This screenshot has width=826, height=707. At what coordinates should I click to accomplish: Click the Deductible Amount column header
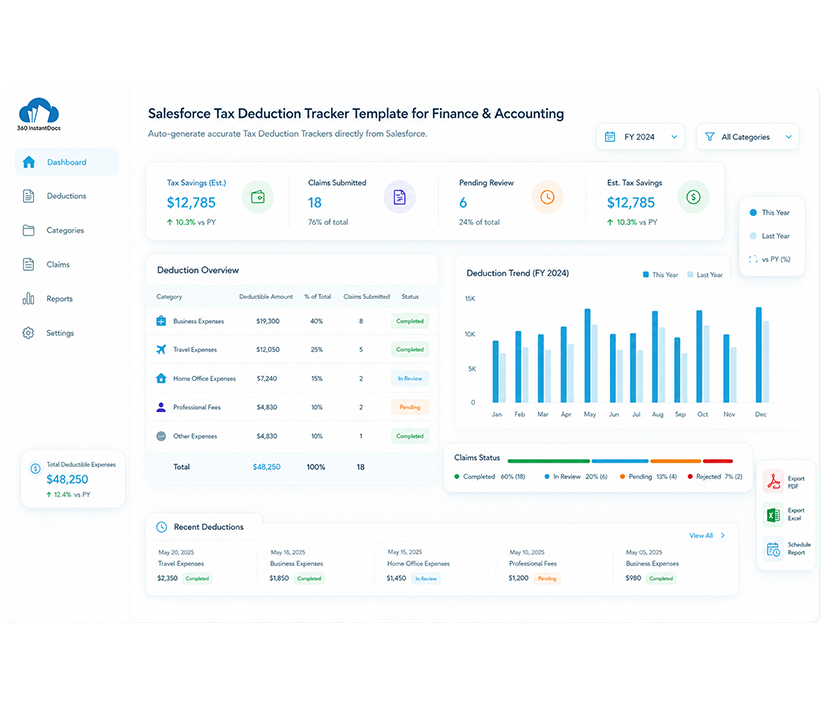pos(266,297)
